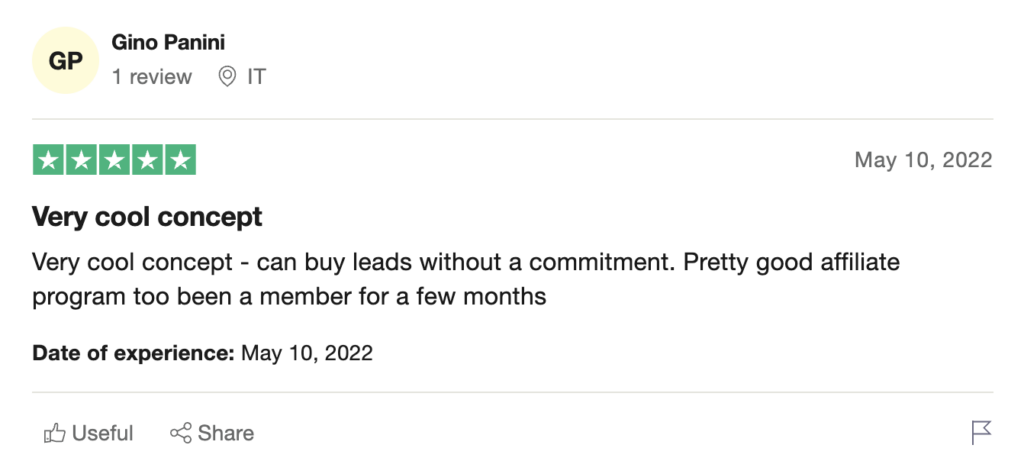Click the thumbs-up Useful icon
This screenshot has width=1024, height=461.
pyautogui.click(x=55, y=433)
